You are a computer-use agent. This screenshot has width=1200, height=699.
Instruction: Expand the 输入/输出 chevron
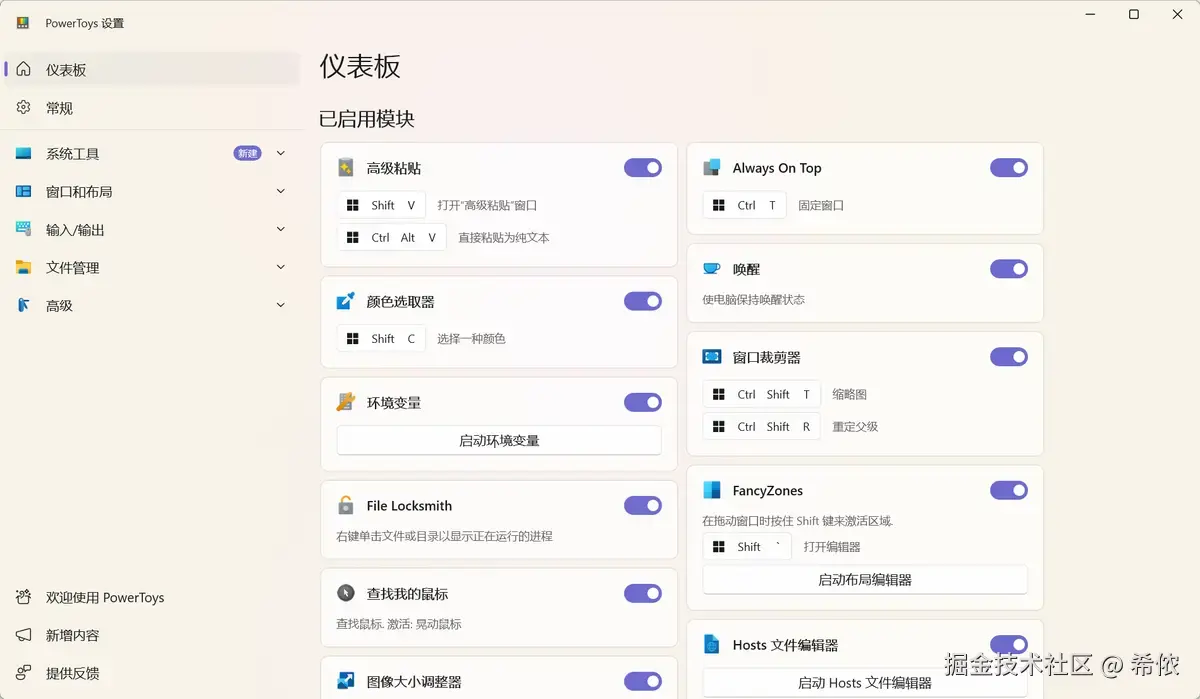click(281, 229)
